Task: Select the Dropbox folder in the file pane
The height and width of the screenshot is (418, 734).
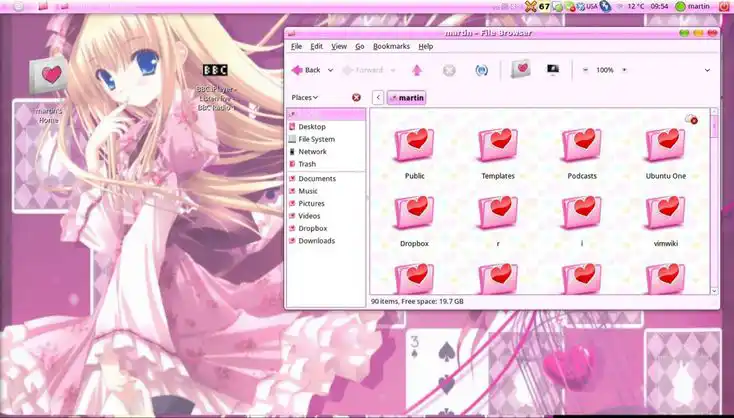Action: [414, 213]
